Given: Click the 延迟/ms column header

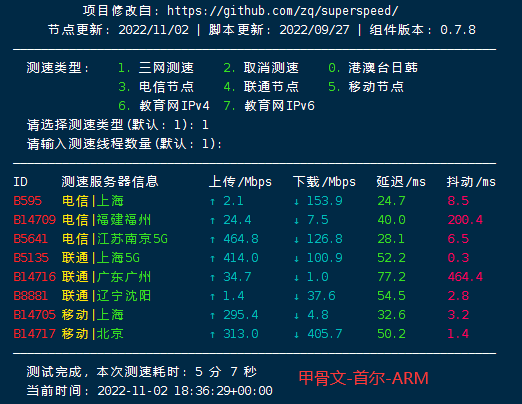Looking at the screenshot, I should pyautogui.click(x=401, y=182).
